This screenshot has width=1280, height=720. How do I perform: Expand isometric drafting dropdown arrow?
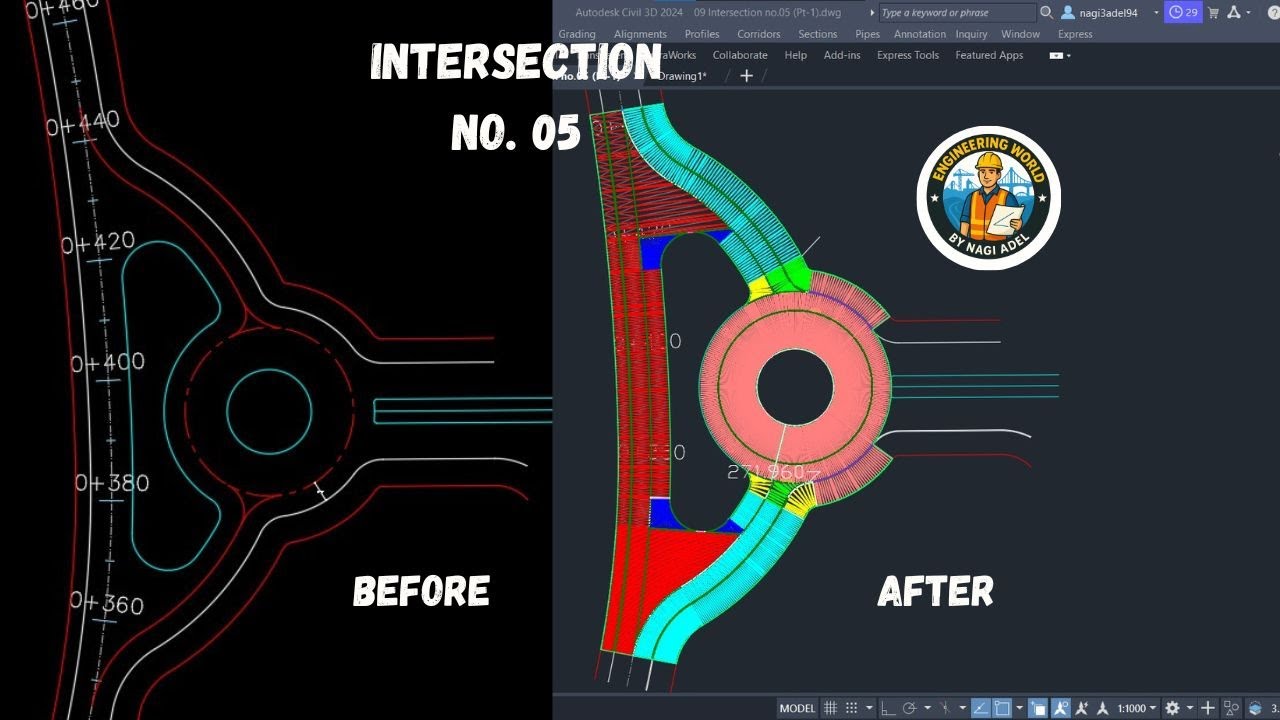pyautogui.click(x=962, y=708)
